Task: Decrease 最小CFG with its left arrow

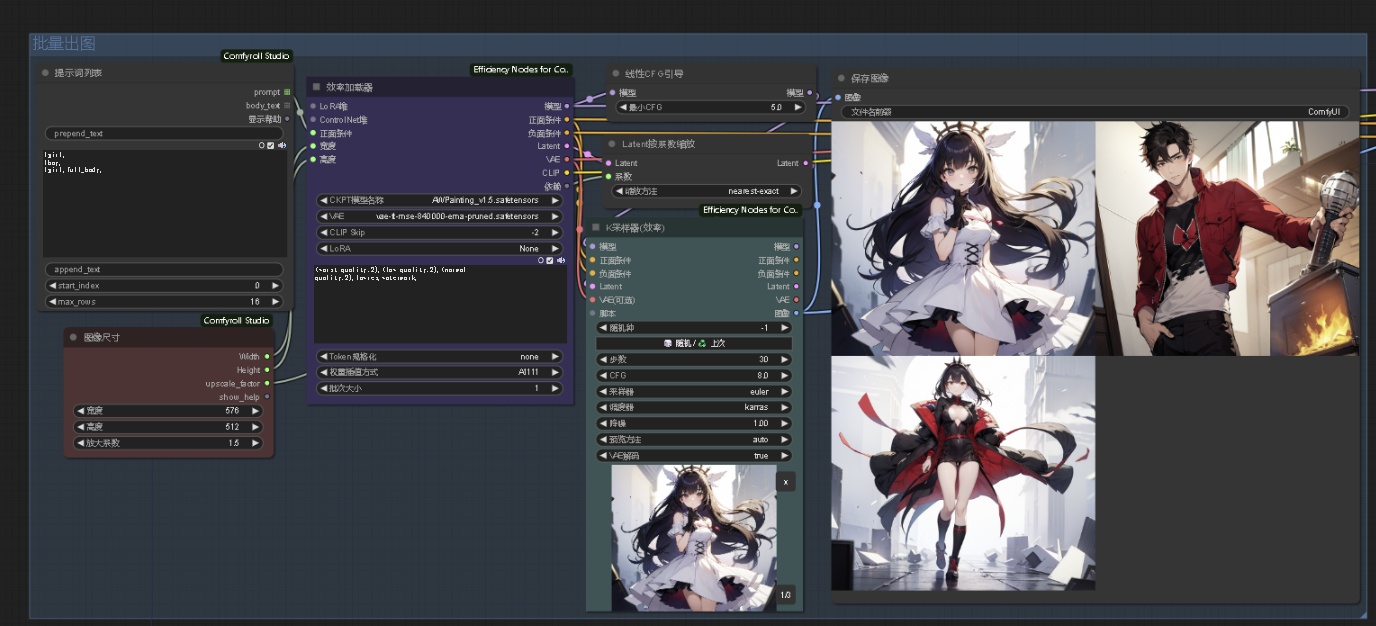Action: pyautogui.click(x=624, y=107)
